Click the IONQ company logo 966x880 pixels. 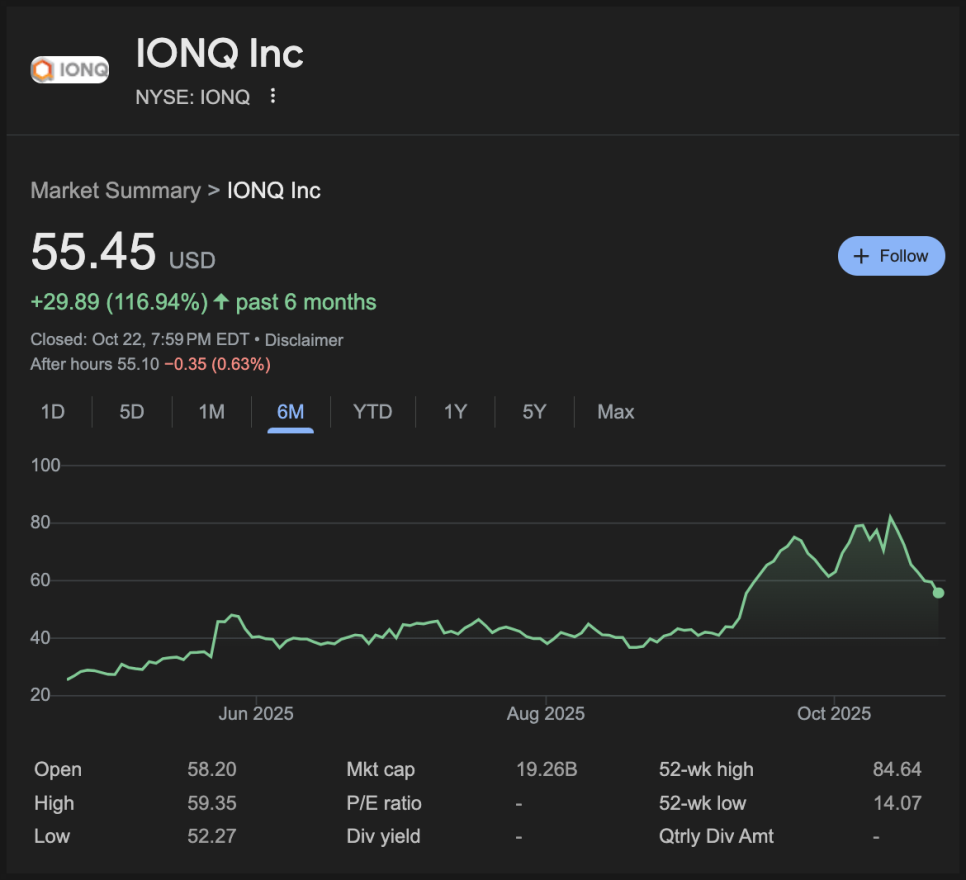click(x=70, y=70)
